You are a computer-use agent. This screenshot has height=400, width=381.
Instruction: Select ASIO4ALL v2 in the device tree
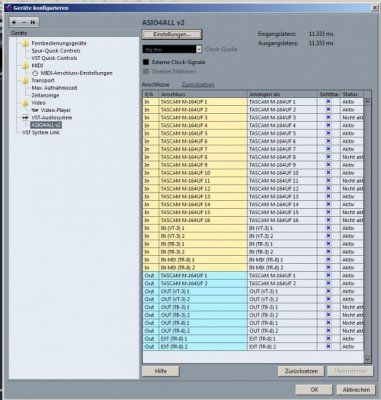point(46,125)
